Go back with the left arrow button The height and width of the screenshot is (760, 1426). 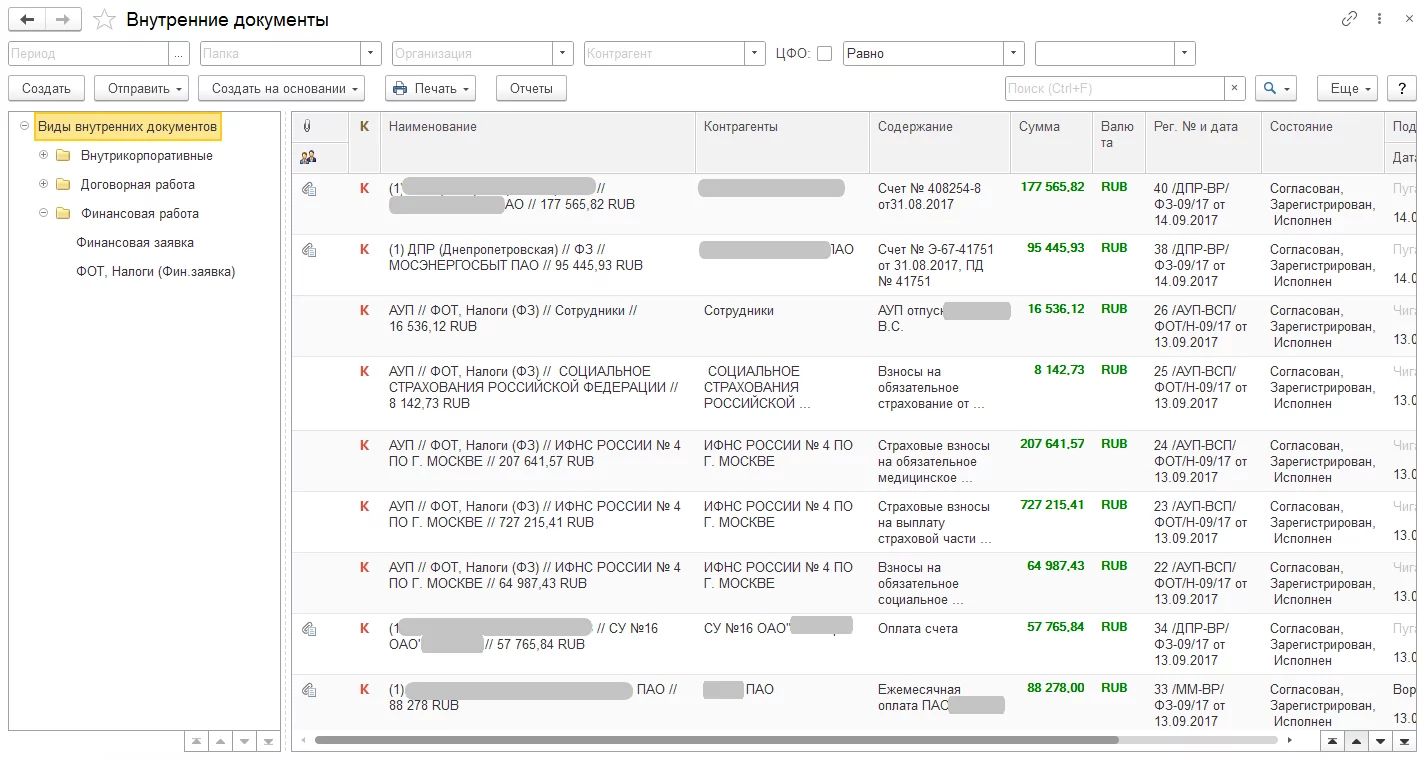(x=27, y=19)
